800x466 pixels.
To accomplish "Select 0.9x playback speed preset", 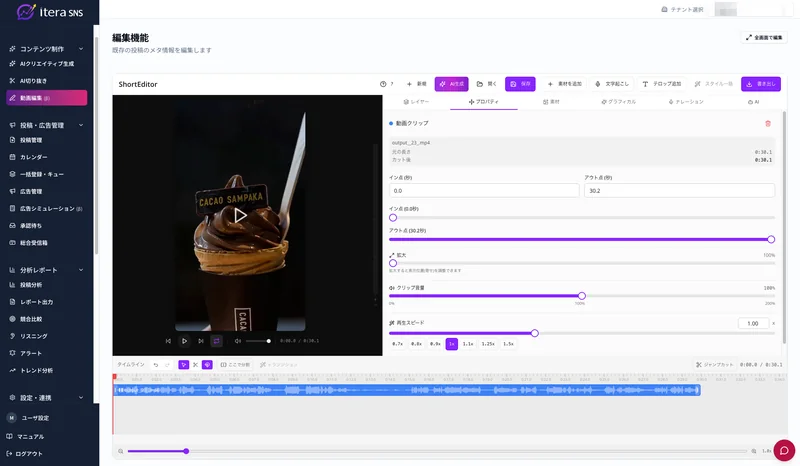I will (x=435, y=344).
